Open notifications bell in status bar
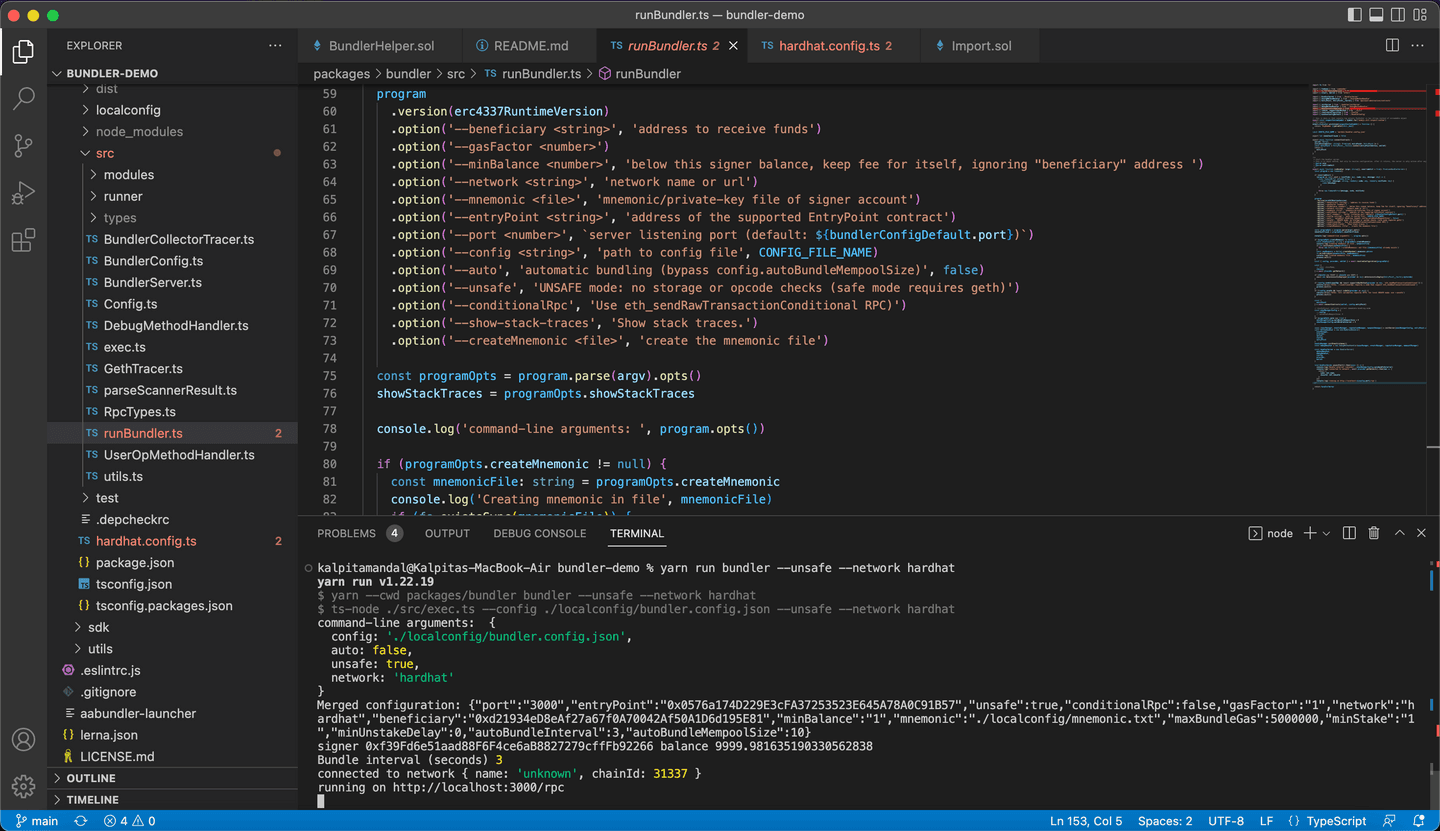 [x=1417, y=821]
